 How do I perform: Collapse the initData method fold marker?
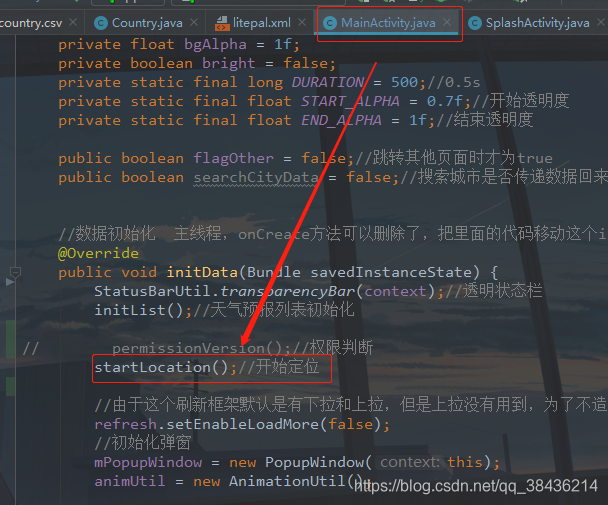(15, 272)
